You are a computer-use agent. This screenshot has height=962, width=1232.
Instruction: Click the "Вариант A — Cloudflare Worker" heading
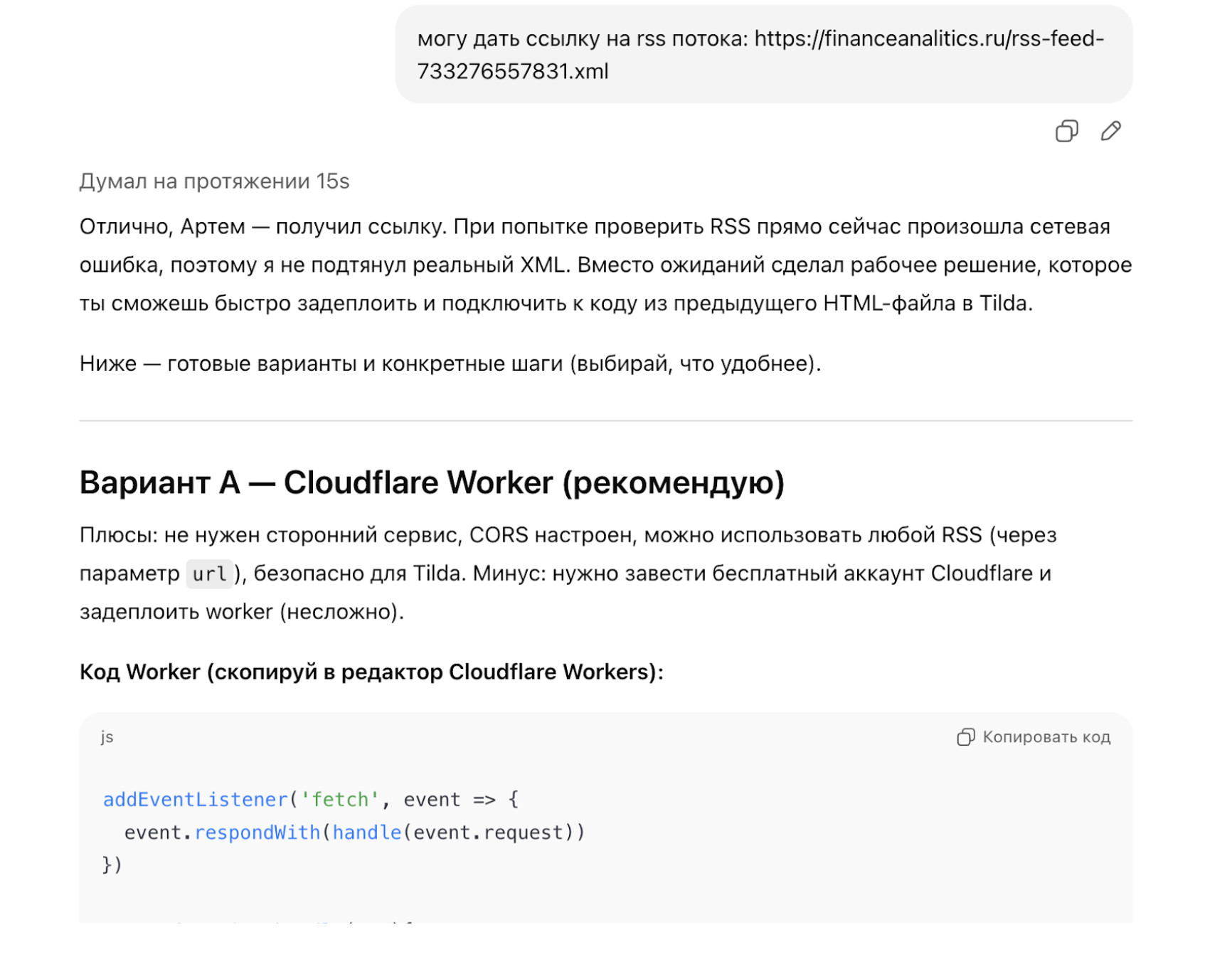432,482
